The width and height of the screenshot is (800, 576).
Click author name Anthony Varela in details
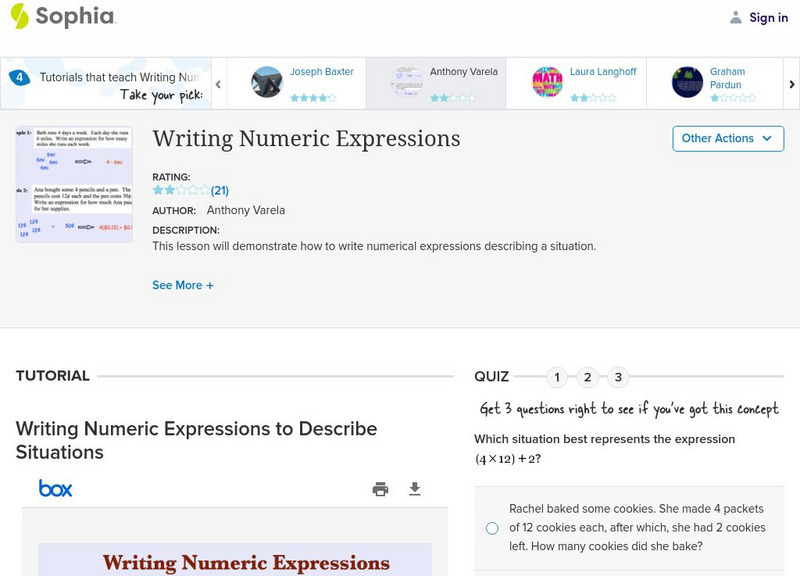[246, 210]
